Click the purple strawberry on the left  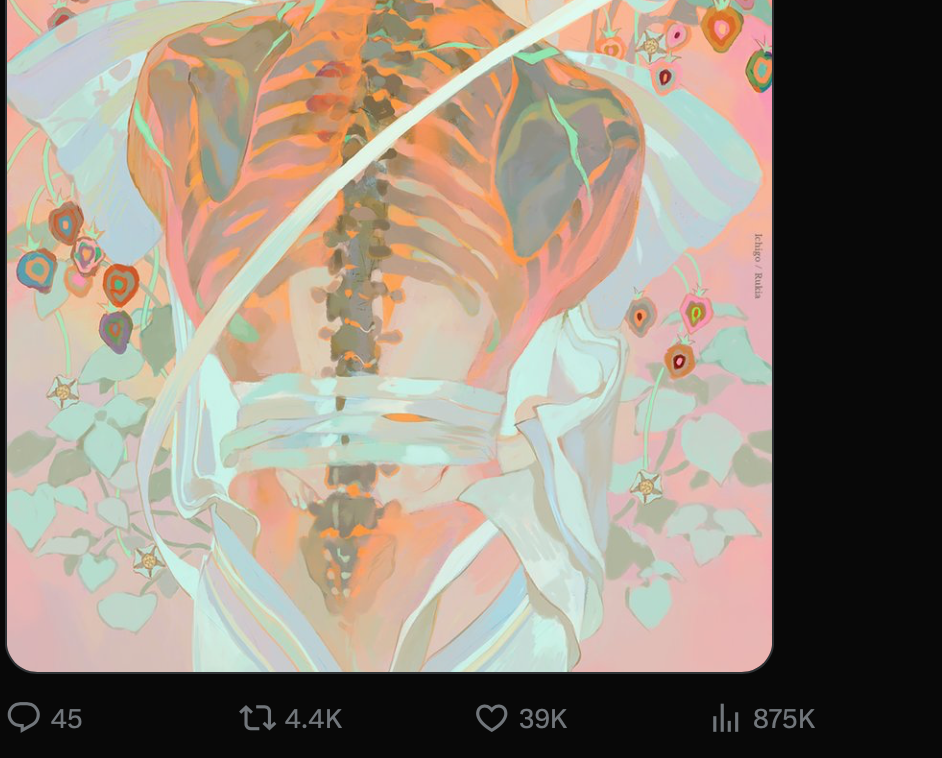(x=115, y=331)
